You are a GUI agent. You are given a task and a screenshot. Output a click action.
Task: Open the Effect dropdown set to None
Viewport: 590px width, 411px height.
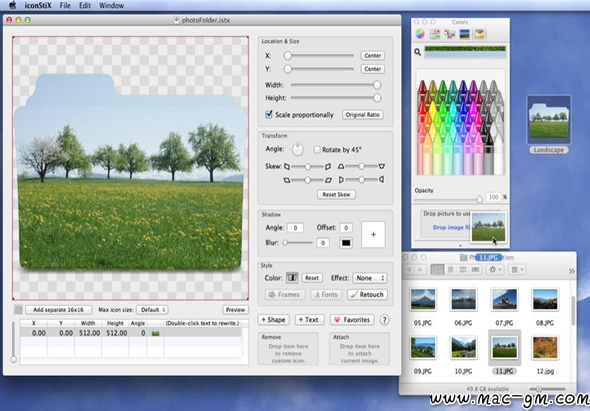pos(370,278)
